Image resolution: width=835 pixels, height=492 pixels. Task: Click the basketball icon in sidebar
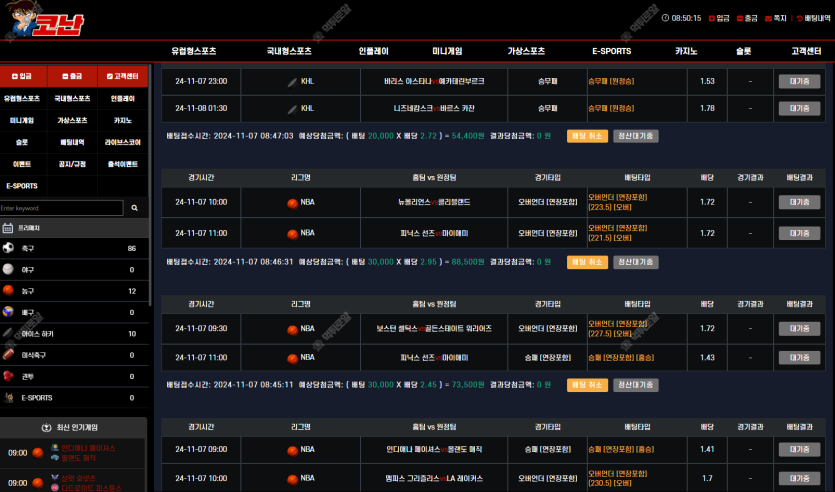tap(9, 291)
